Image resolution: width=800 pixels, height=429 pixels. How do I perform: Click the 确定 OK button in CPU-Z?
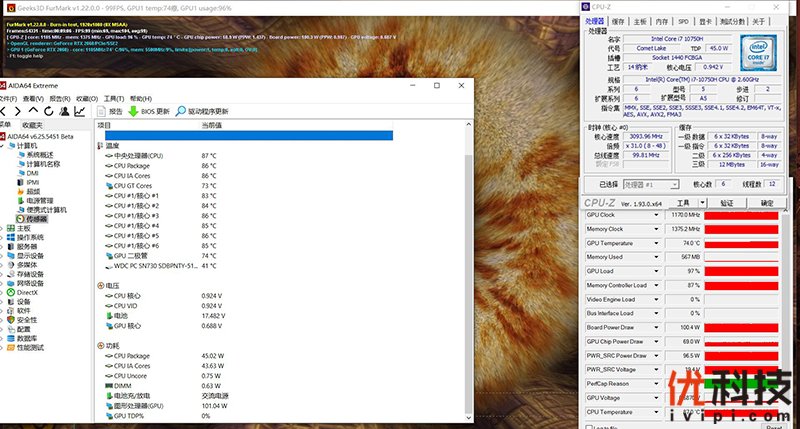pyautogui.click(x=767, y=203)
